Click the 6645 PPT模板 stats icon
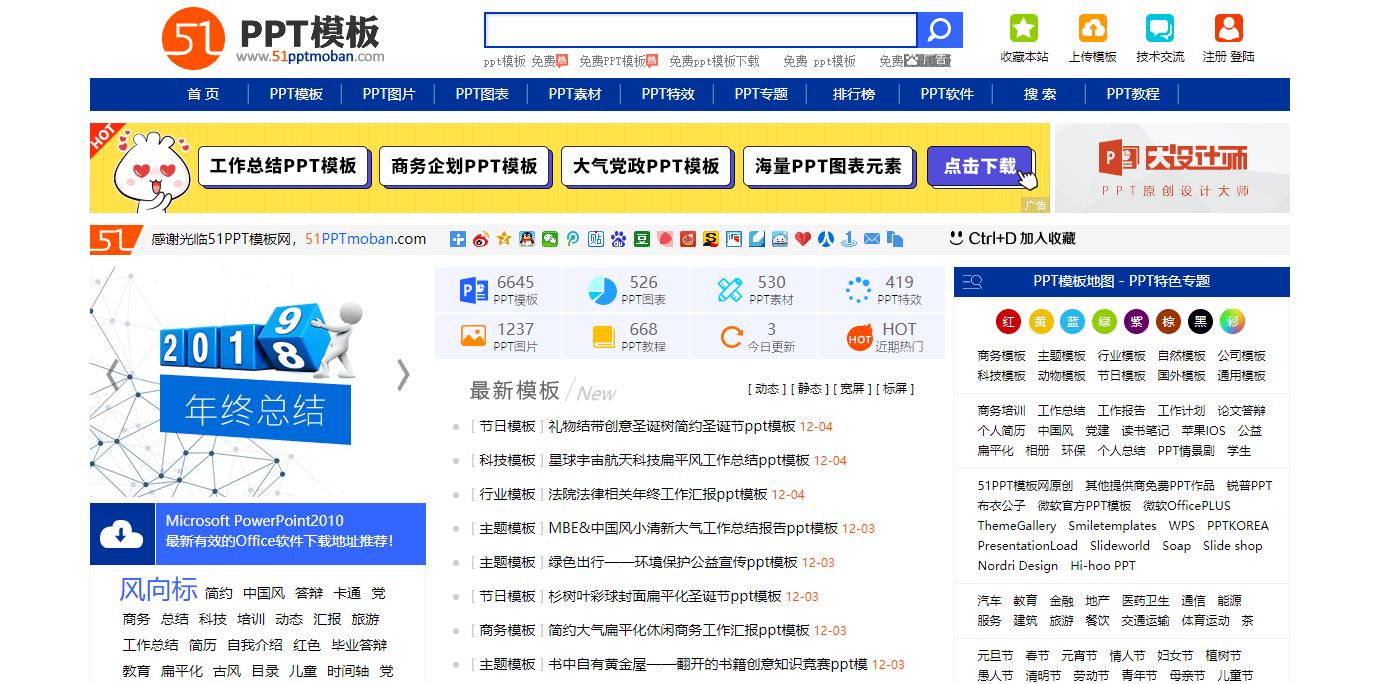Screen dimensions: 1380x684 (x=474, y=288)
